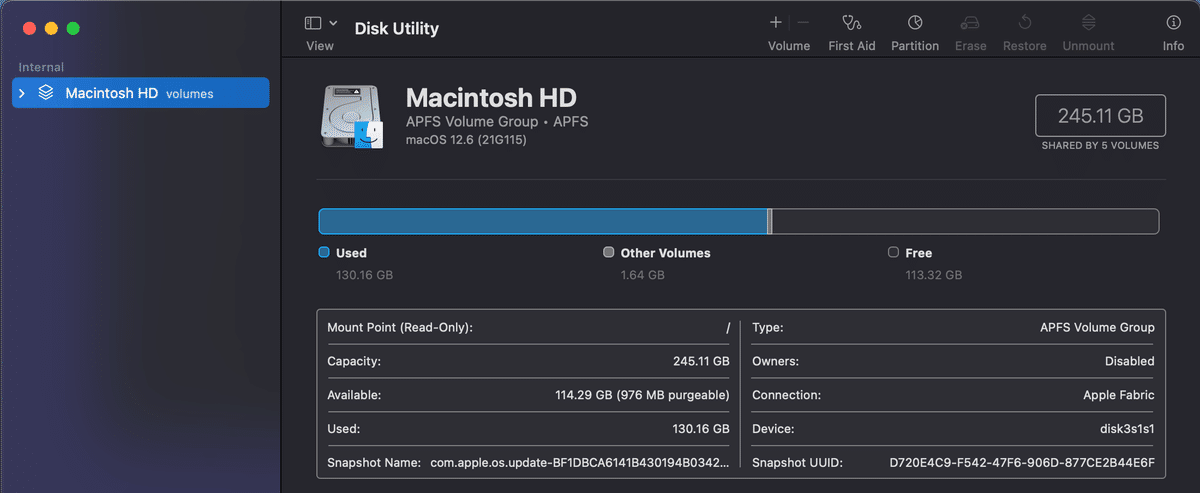This screenshot has height=493, width=1200.
Task: Click the blue Used legend swatch
Action: [x=324, y=253]
